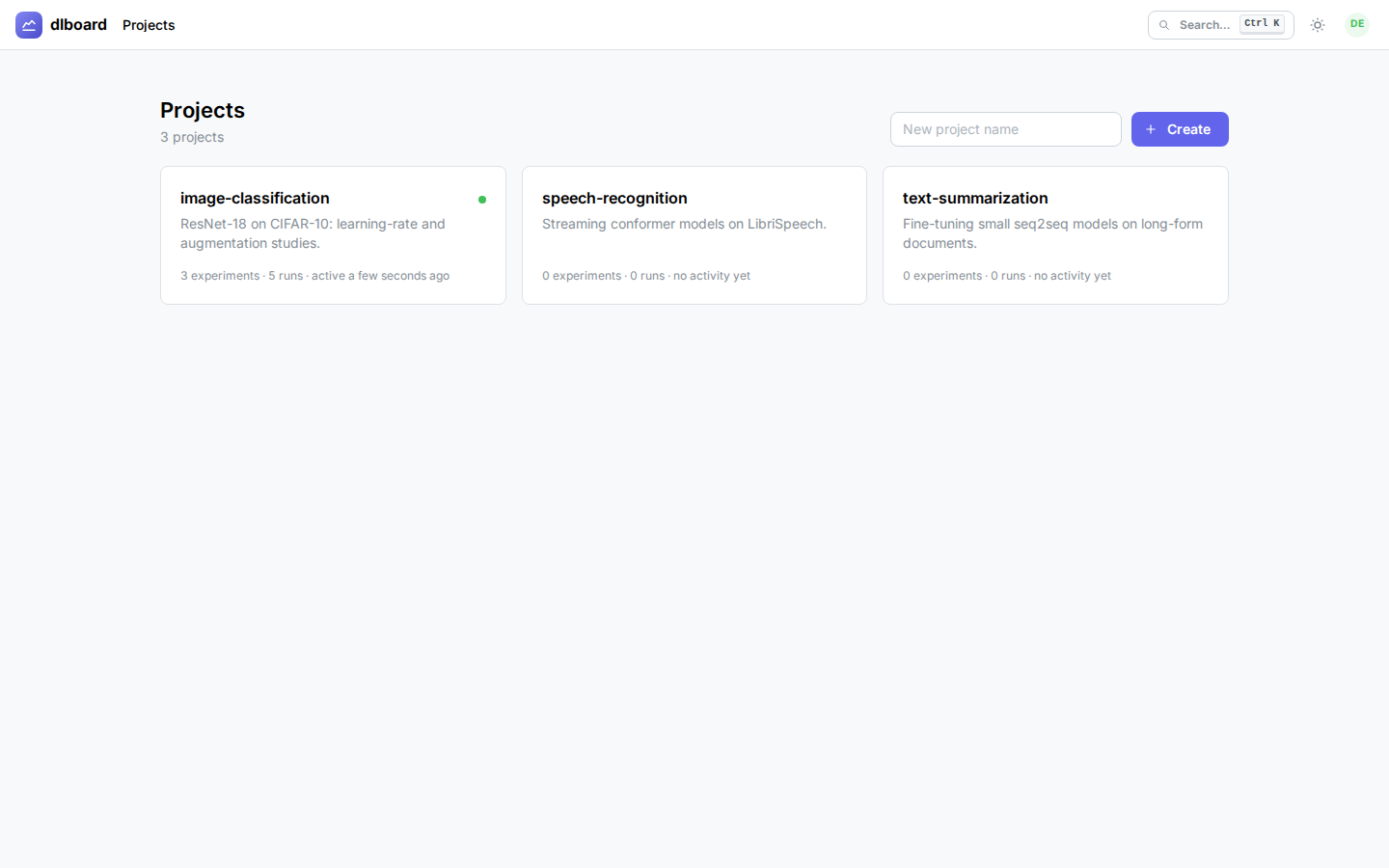Image resolution: width=1389 pixels, height=868 pixels.
Task: Focus the New project name field
Action: 1006,129
